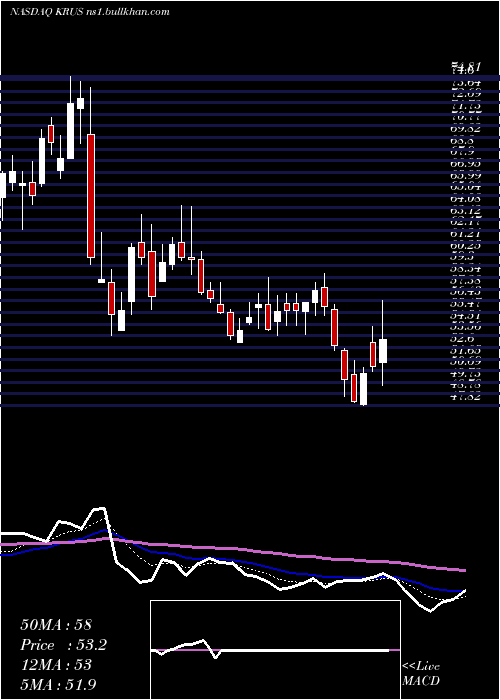Click the 5MA : 51.9 value

[x=58, y=684]
